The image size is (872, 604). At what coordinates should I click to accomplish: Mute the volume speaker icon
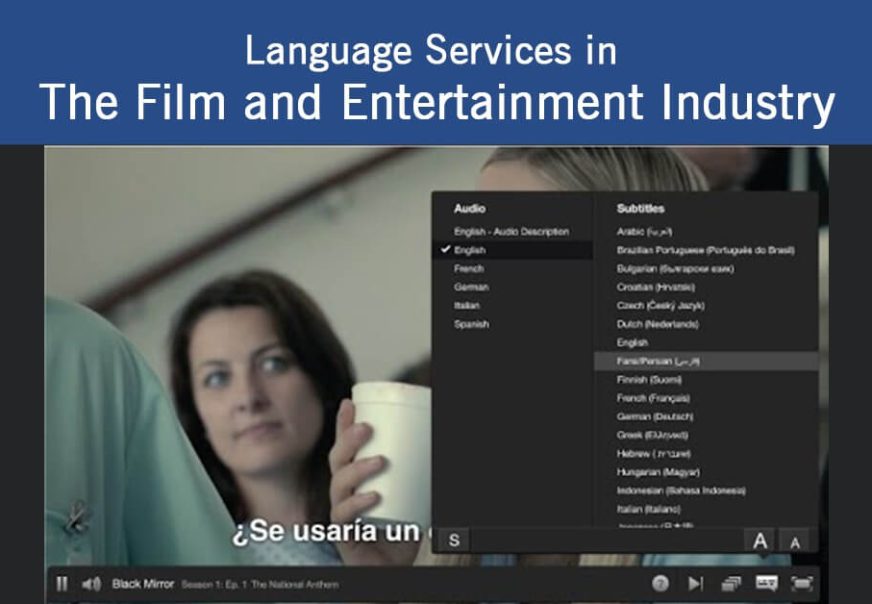tap(91, 584)
